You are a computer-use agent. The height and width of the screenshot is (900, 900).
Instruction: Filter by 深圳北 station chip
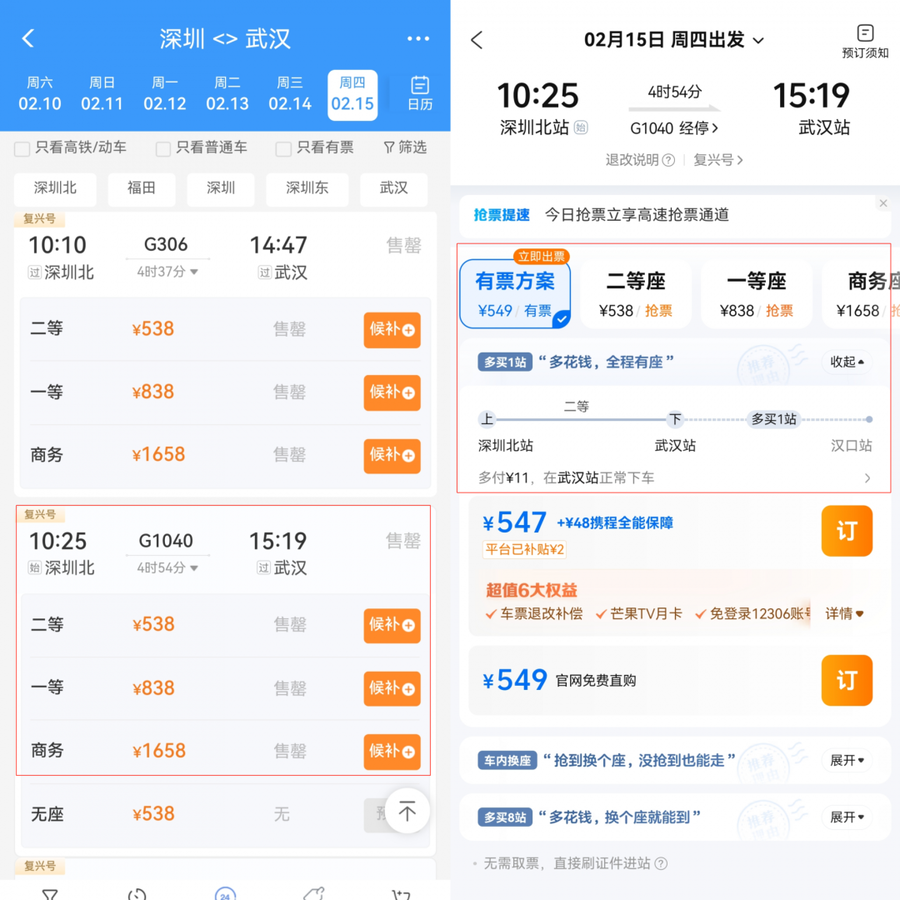click(55, 188)
